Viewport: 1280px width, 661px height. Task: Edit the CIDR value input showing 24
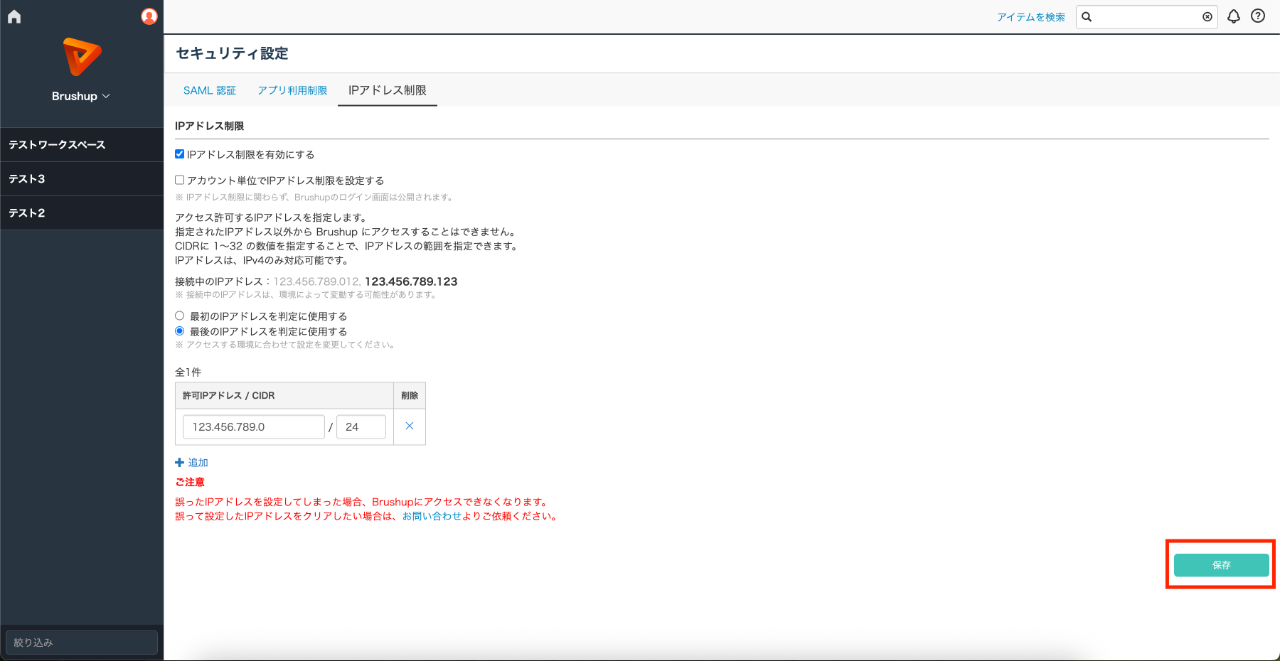pyautogui.click(x=360, y=426)
